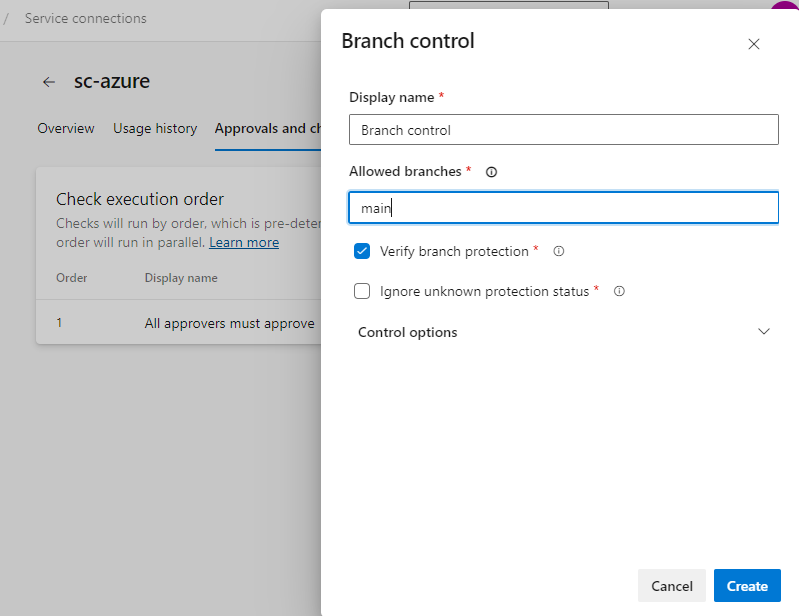This screenshot has height=616, width=799.
Task: Click the Cancel button
Action: [672, 586]
